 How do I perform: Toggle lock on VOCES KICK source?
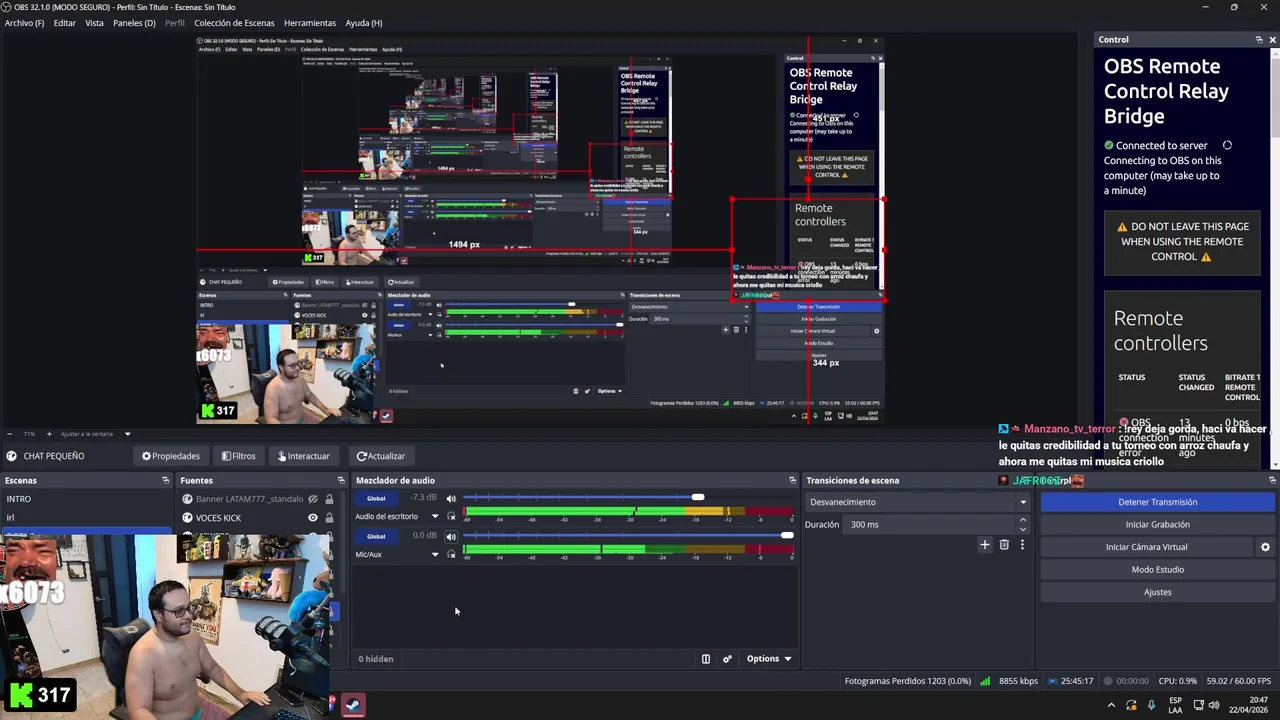point(329,518)
